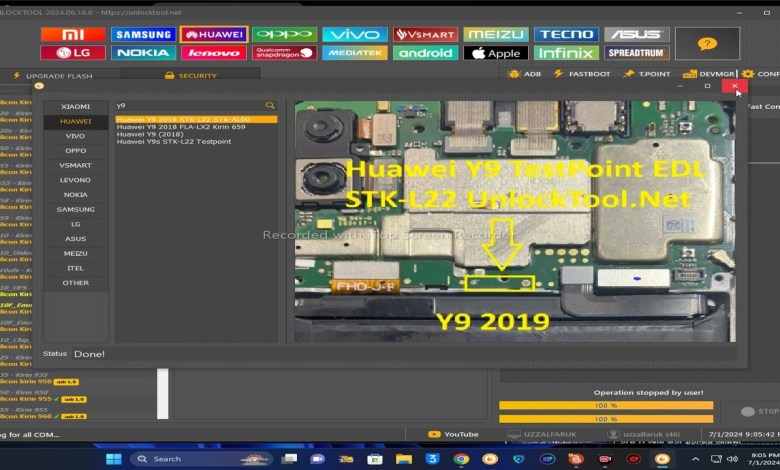Click the lower 100% progress bar
This screenshot has height=470, width=780.
606,419
